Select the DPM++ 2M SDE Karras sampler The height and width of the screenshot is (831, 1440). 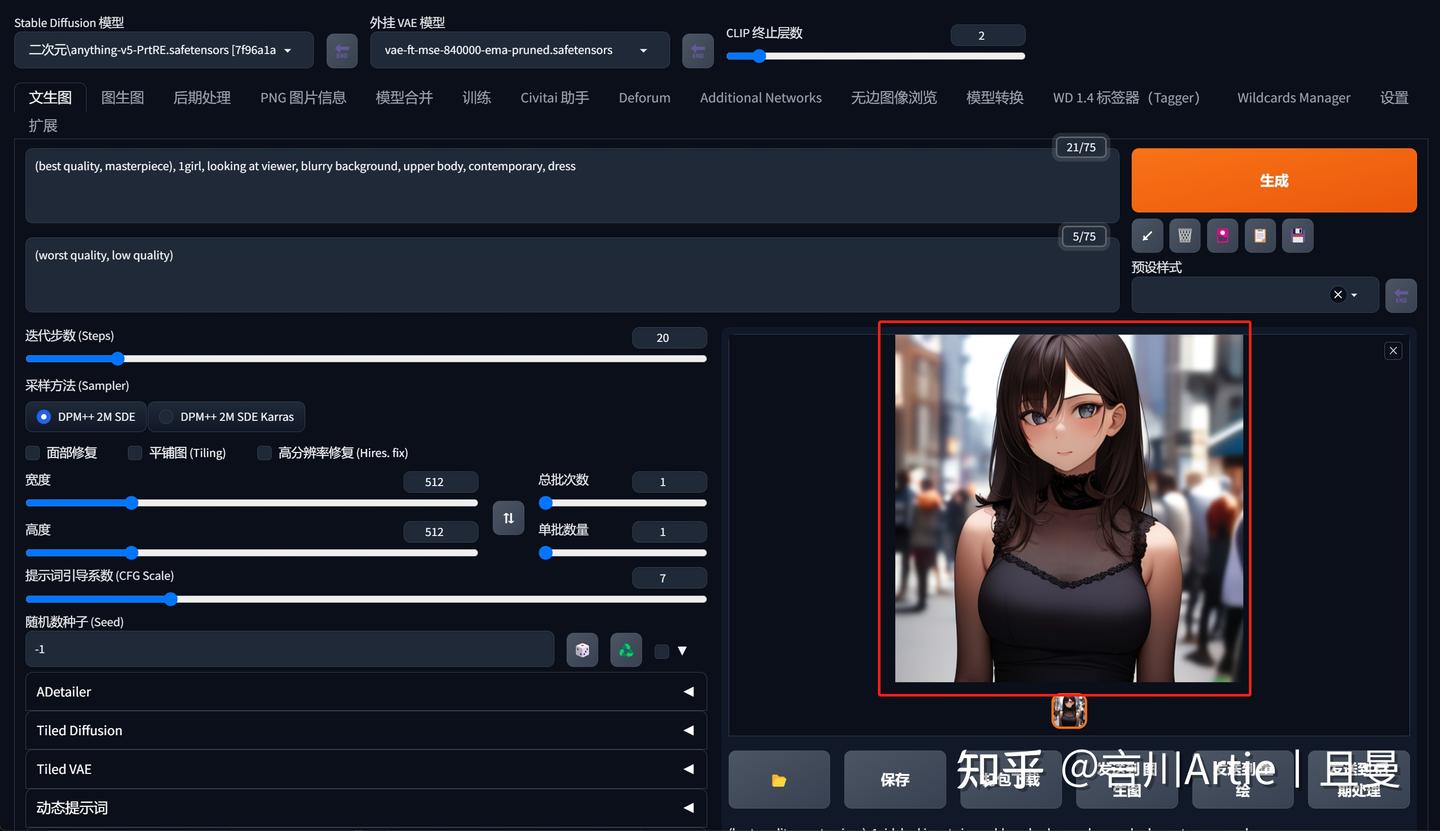(x=227, y=416)
